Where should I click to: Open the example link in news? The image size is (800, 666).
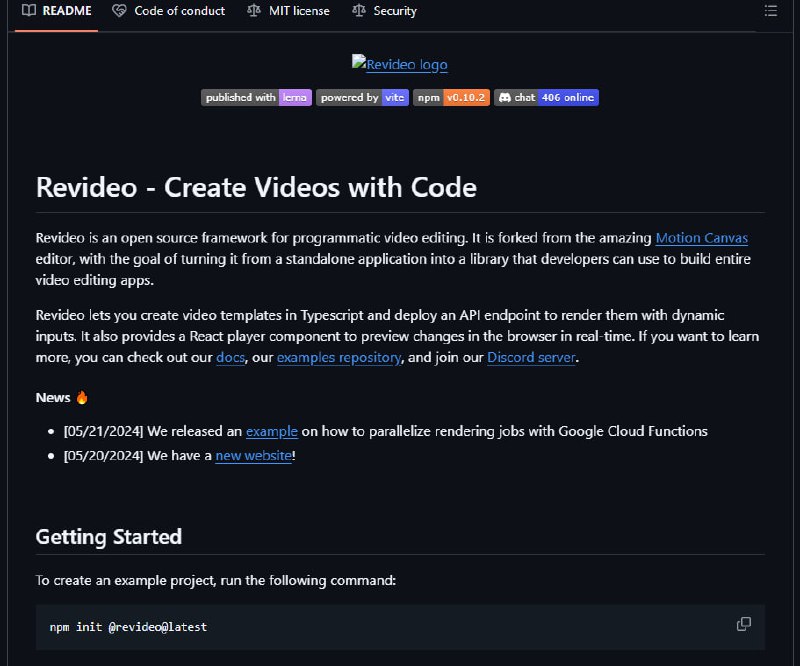coord(272,431)
